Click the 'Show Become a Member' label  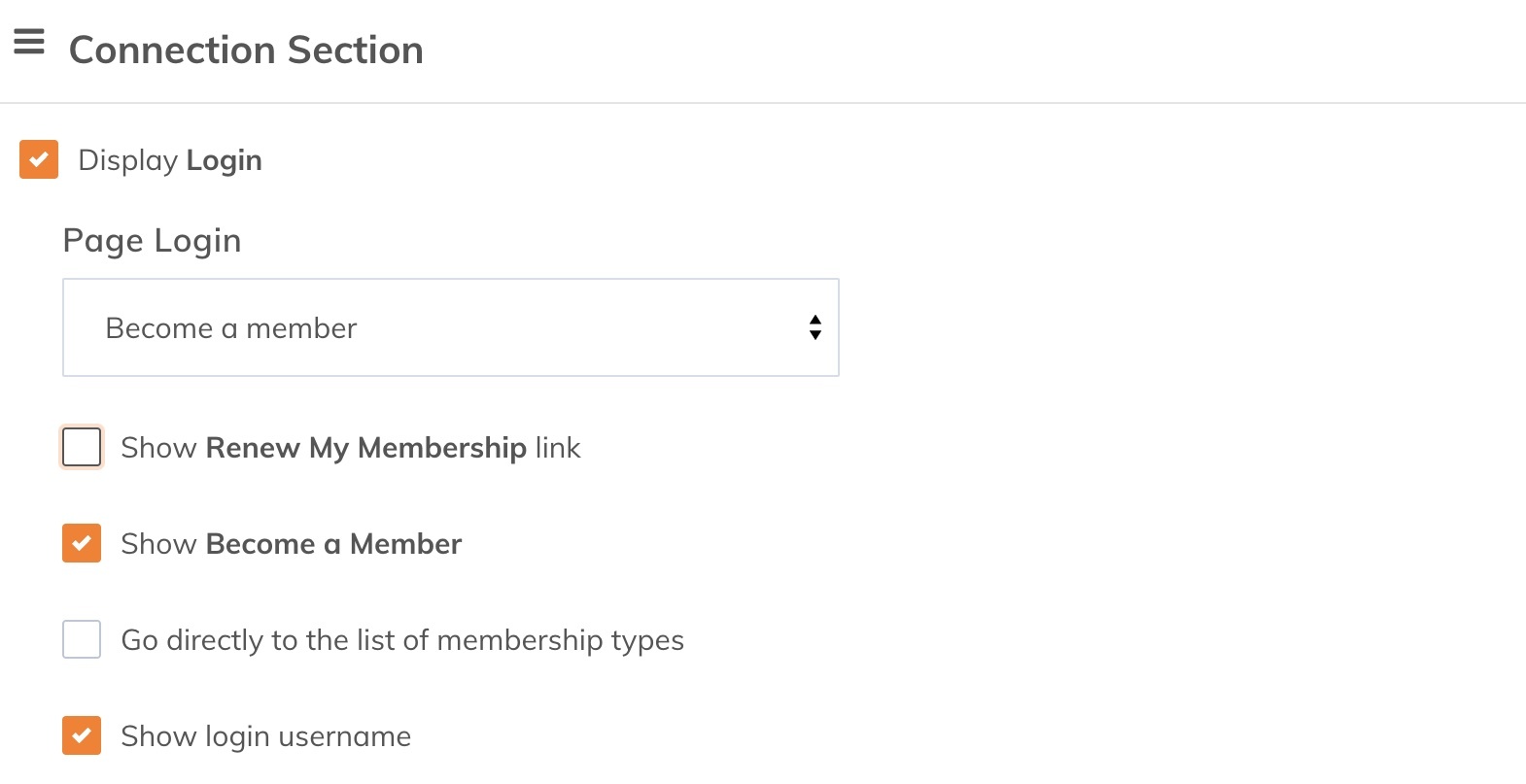coord(291,544)
